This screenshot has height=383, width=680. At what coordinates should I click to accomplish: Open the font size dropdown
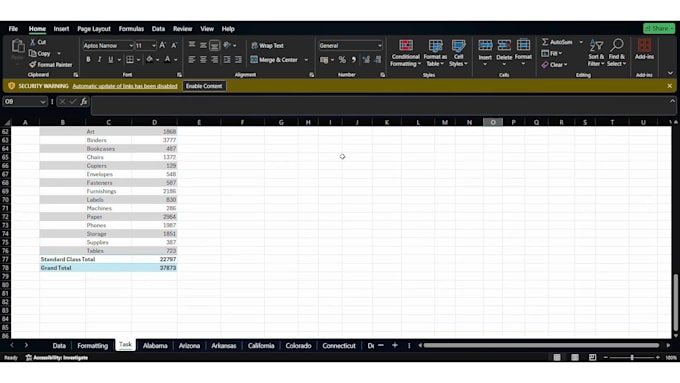(x=154, y=46)
